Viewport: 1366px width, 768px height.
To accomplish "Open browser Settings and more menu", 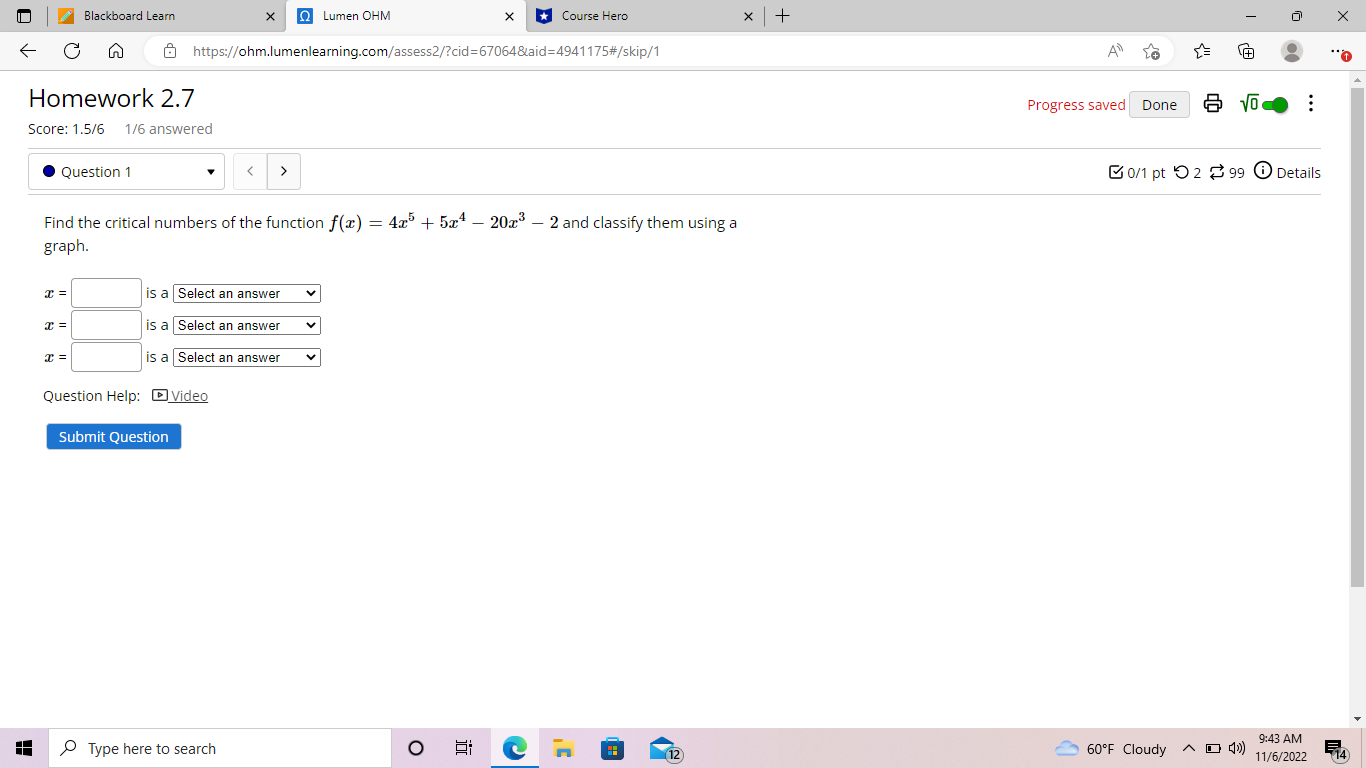I will (x=1338, y=51).
